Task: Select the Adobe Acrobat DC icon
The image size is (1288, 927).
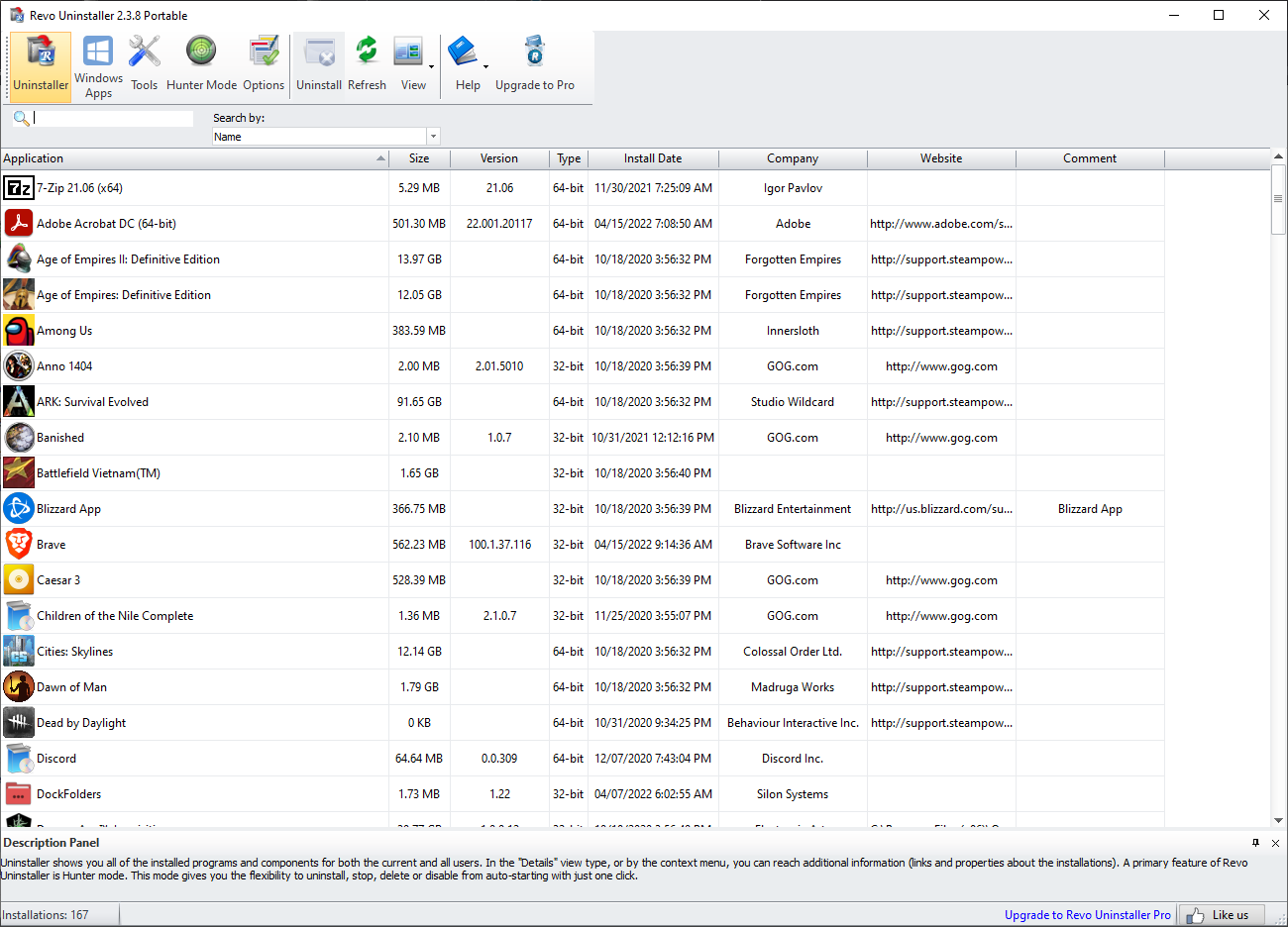Action: 19,224
